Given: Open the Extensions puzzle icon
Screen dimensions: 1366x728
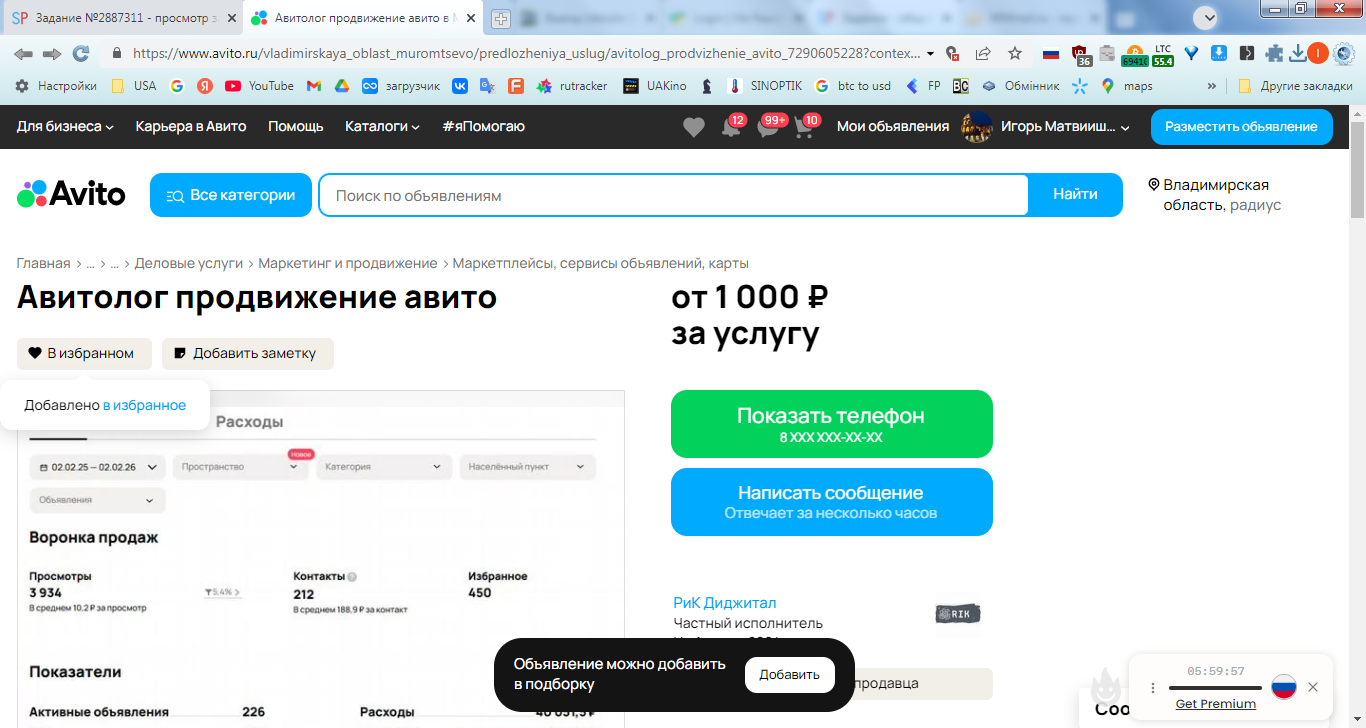Looking at the screenshot, I should [x=1274, y=53].
